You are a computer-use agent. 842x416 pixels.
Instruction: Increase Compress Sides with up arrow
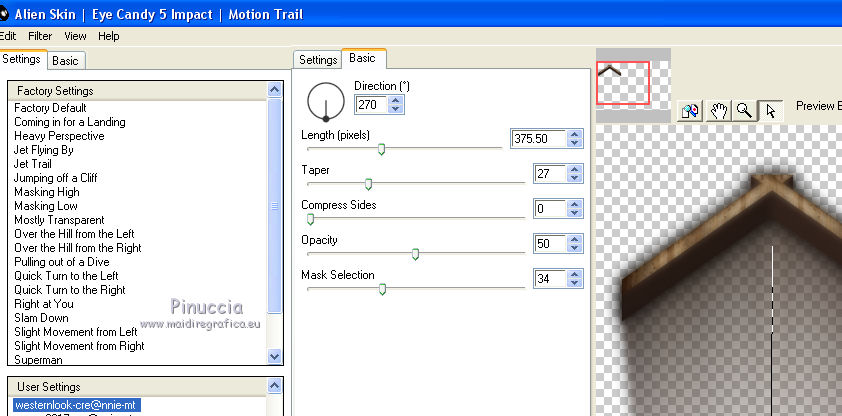pos(575,205)
